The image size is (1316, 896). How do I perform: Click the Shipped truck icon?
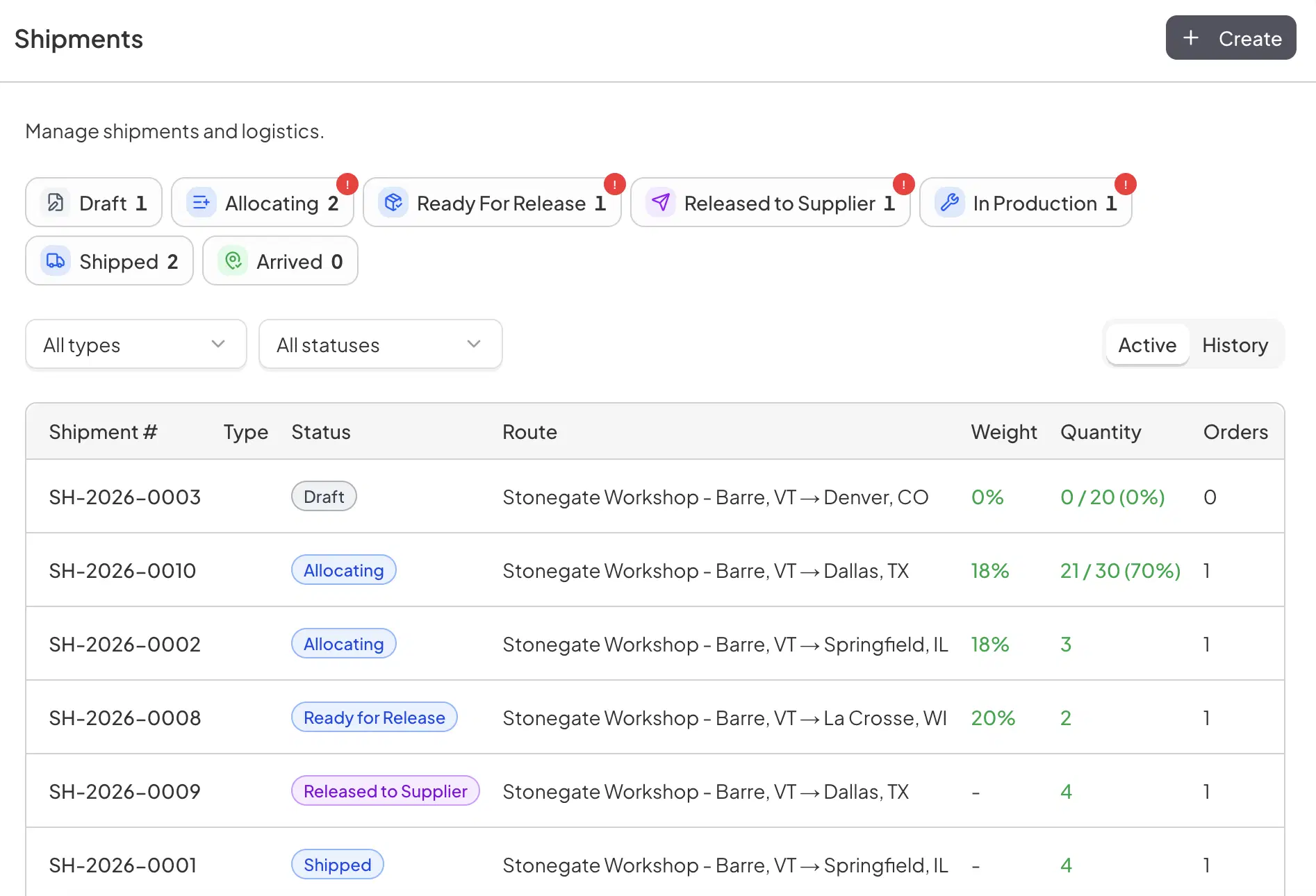coord(55,261)
